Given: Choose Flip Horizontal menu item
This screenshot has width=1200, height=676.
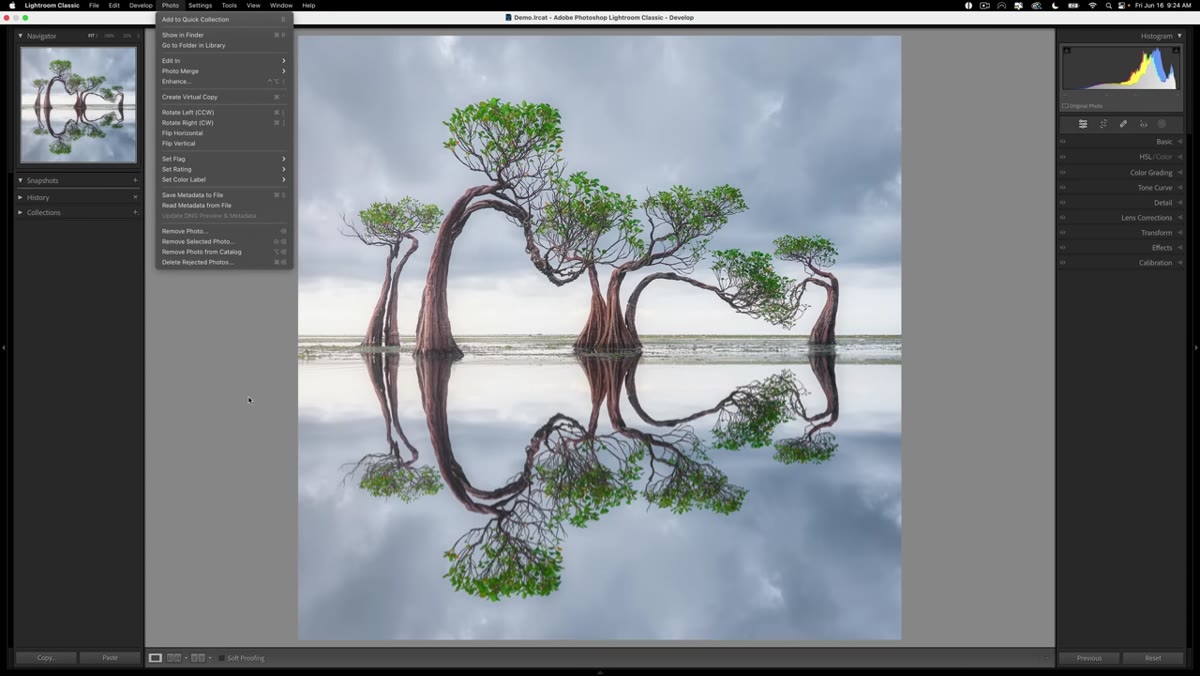Looking at the screenshot, I should point(224,133).
